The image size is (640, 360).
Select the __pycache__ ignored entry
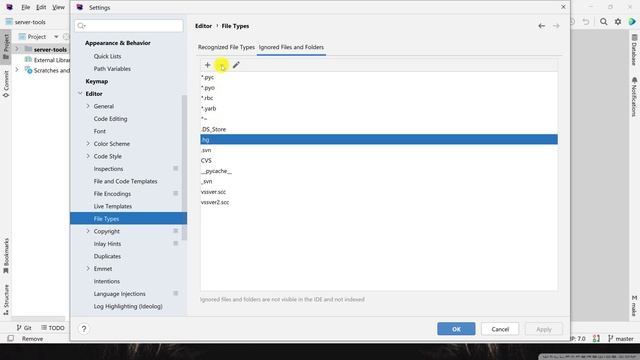point(379,171)
